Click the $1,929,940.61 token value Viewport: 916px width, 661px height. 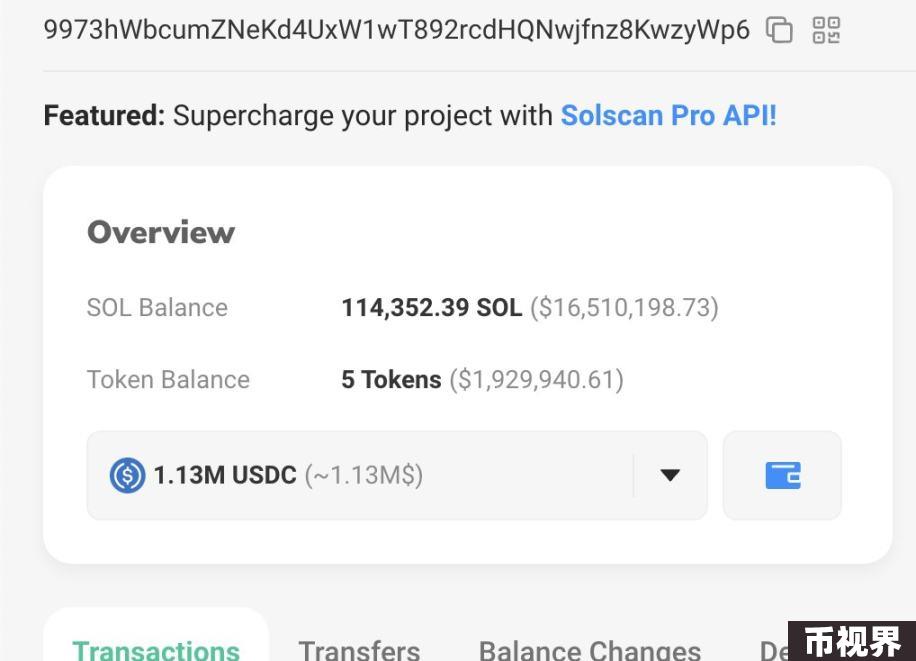(536, 379)
